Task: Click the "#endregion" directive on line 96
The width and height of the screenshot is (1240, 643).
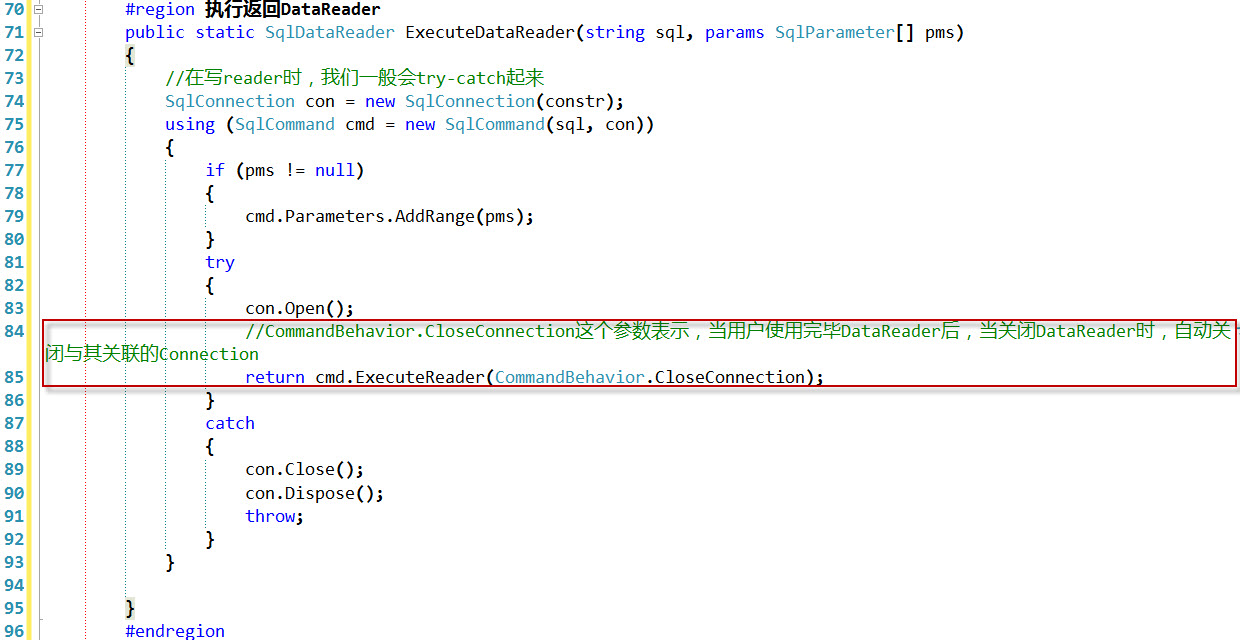Action: pyautogui.click(x=175, y=631)
